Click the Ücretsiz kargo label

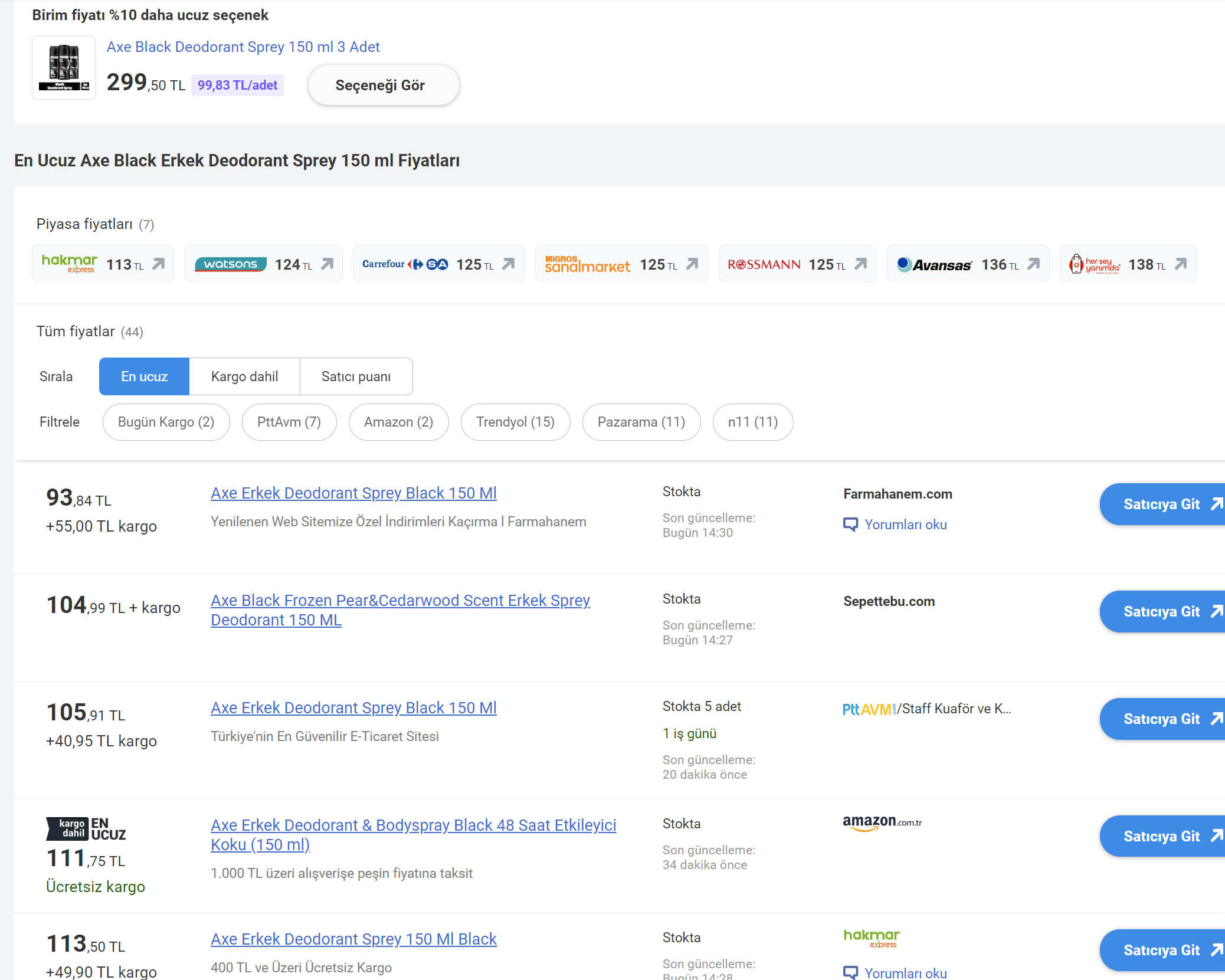click(96, 887)
